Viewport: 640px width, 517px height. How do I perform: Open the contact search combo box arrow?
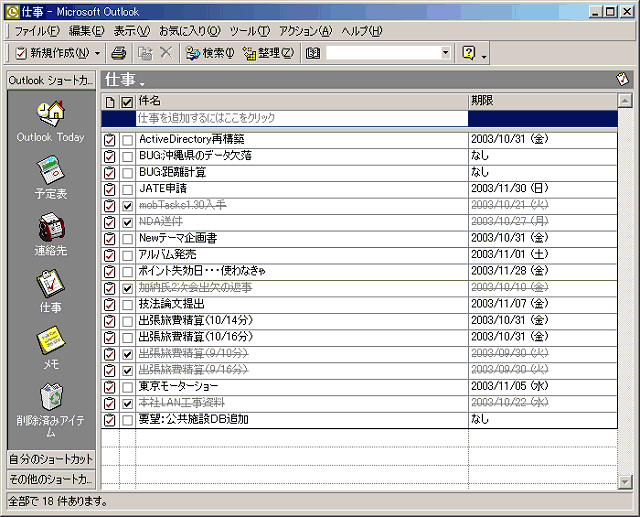coord(446,53)
